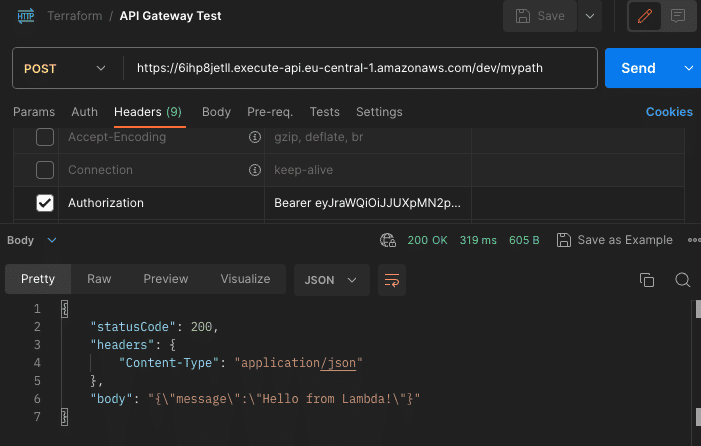The width and height of the screenshot is (701, 446).
Task: Expand the response Body dropdown
Action: click(32, 240)
